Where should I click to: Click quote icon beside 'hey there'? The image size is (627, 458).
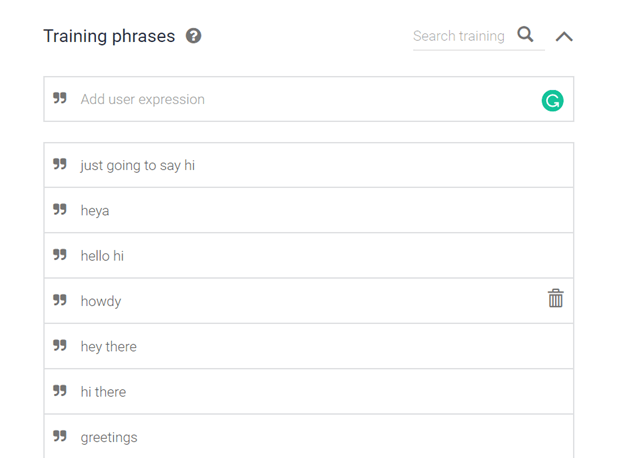tap(60, 346)
